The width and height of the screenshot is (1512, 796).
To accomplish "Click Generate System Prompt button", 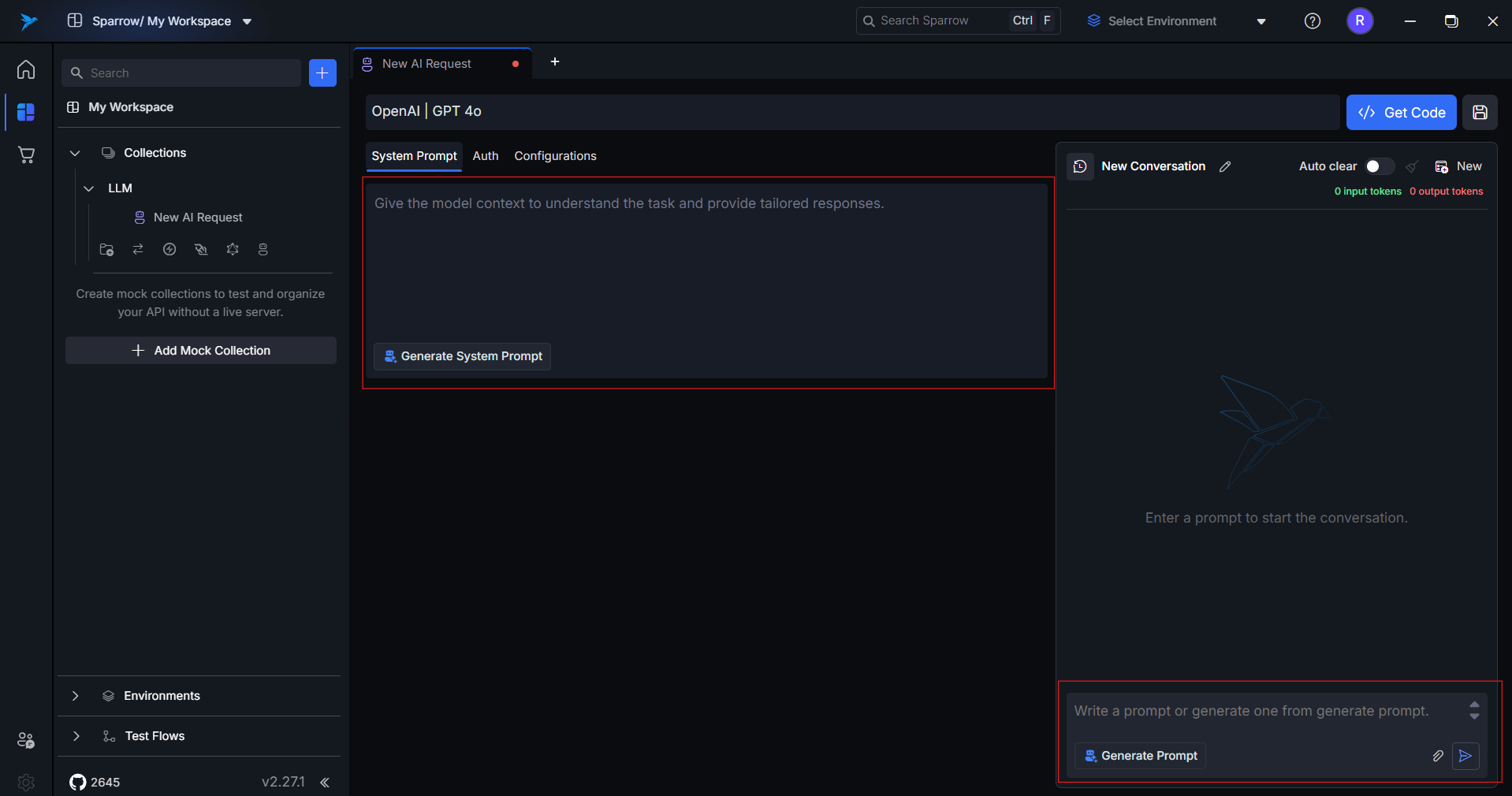I will pos(462,356).
